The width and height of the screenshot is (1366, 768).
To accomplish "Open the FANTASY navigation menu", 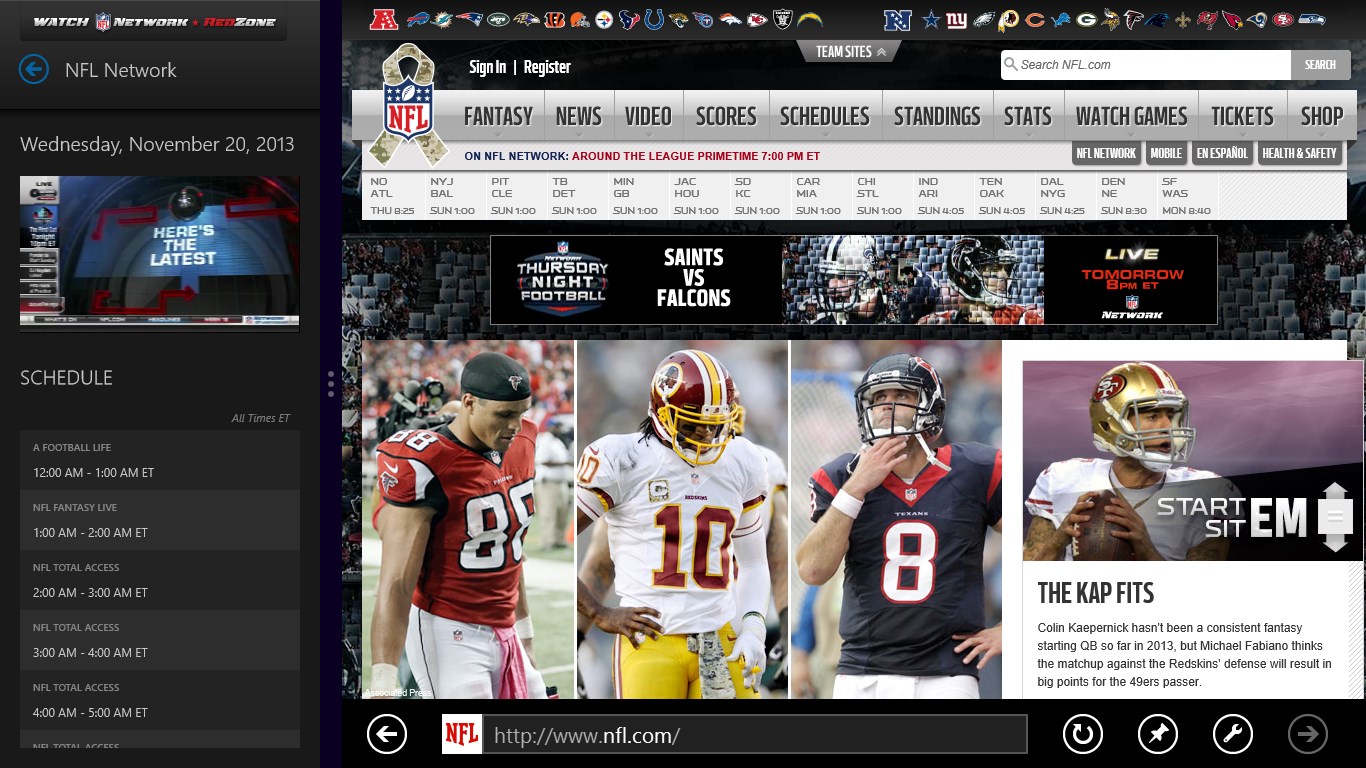I will click(498, 115).
